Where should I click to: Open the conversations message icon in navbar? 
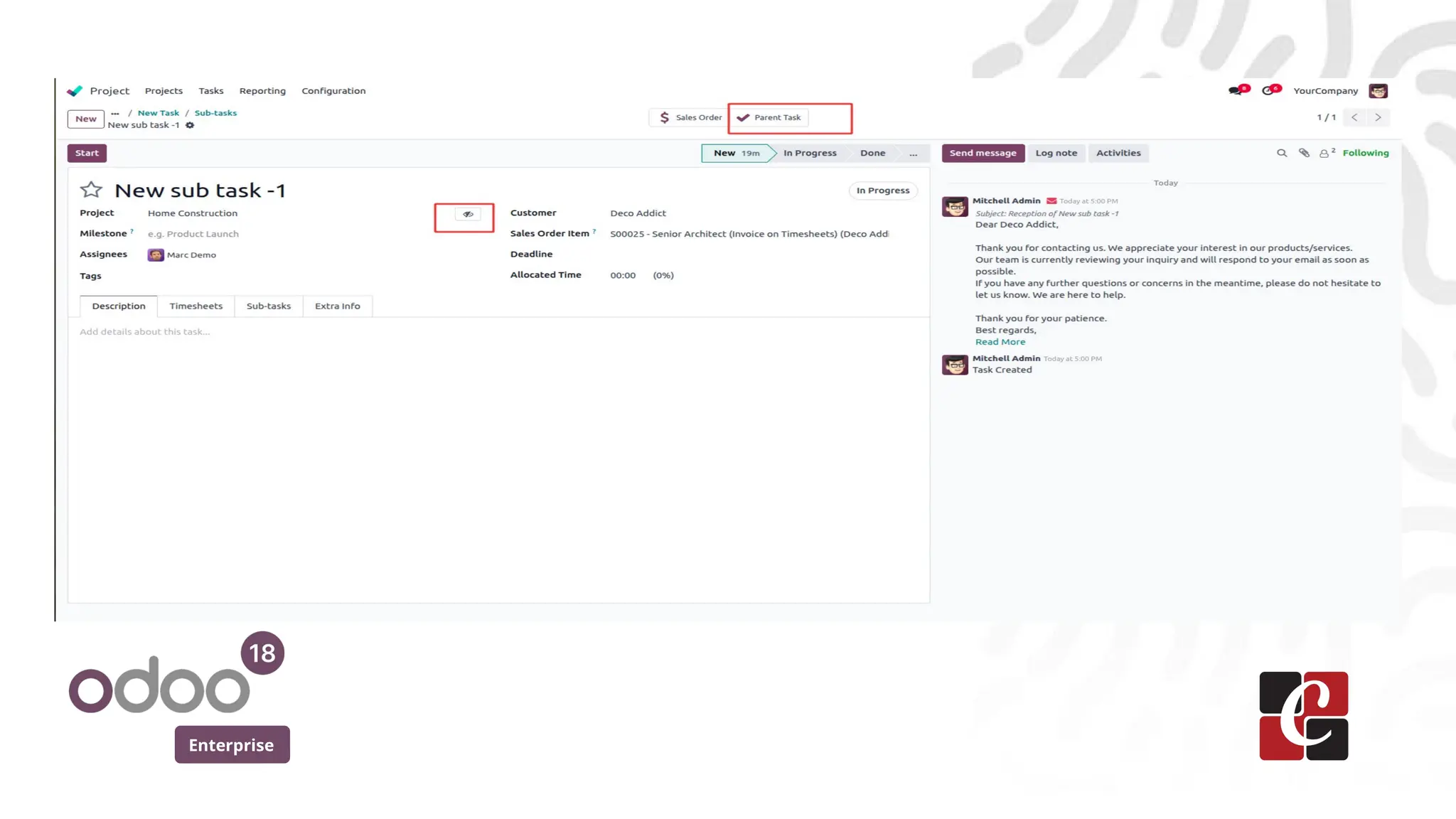[x=1236, y=91]
